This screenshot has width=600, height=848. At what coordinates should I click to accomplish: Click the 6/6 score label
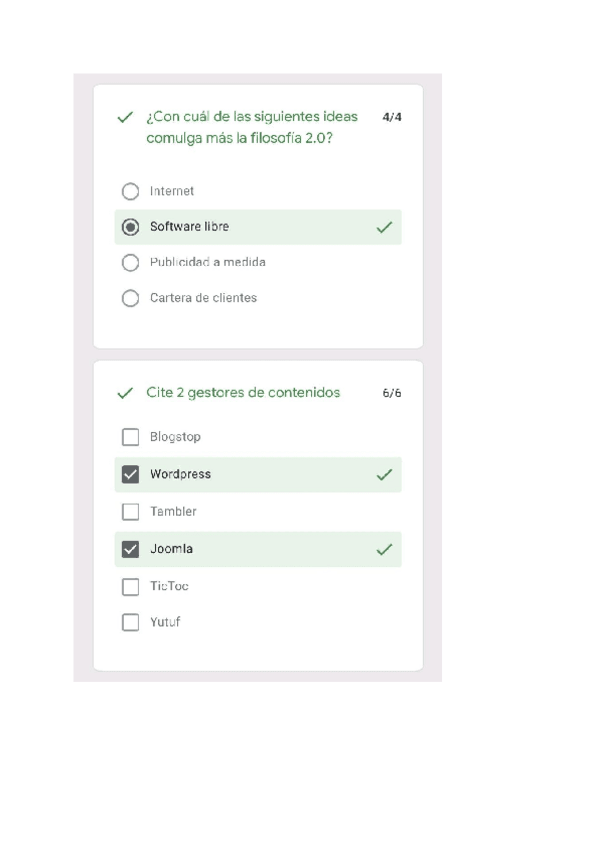(x=392, y=393)
